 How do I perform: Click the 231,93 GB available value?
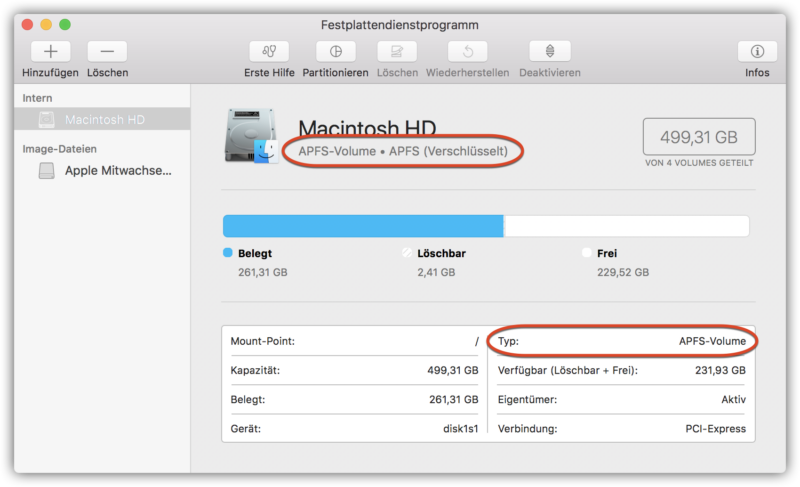click(x=720, y=370)
